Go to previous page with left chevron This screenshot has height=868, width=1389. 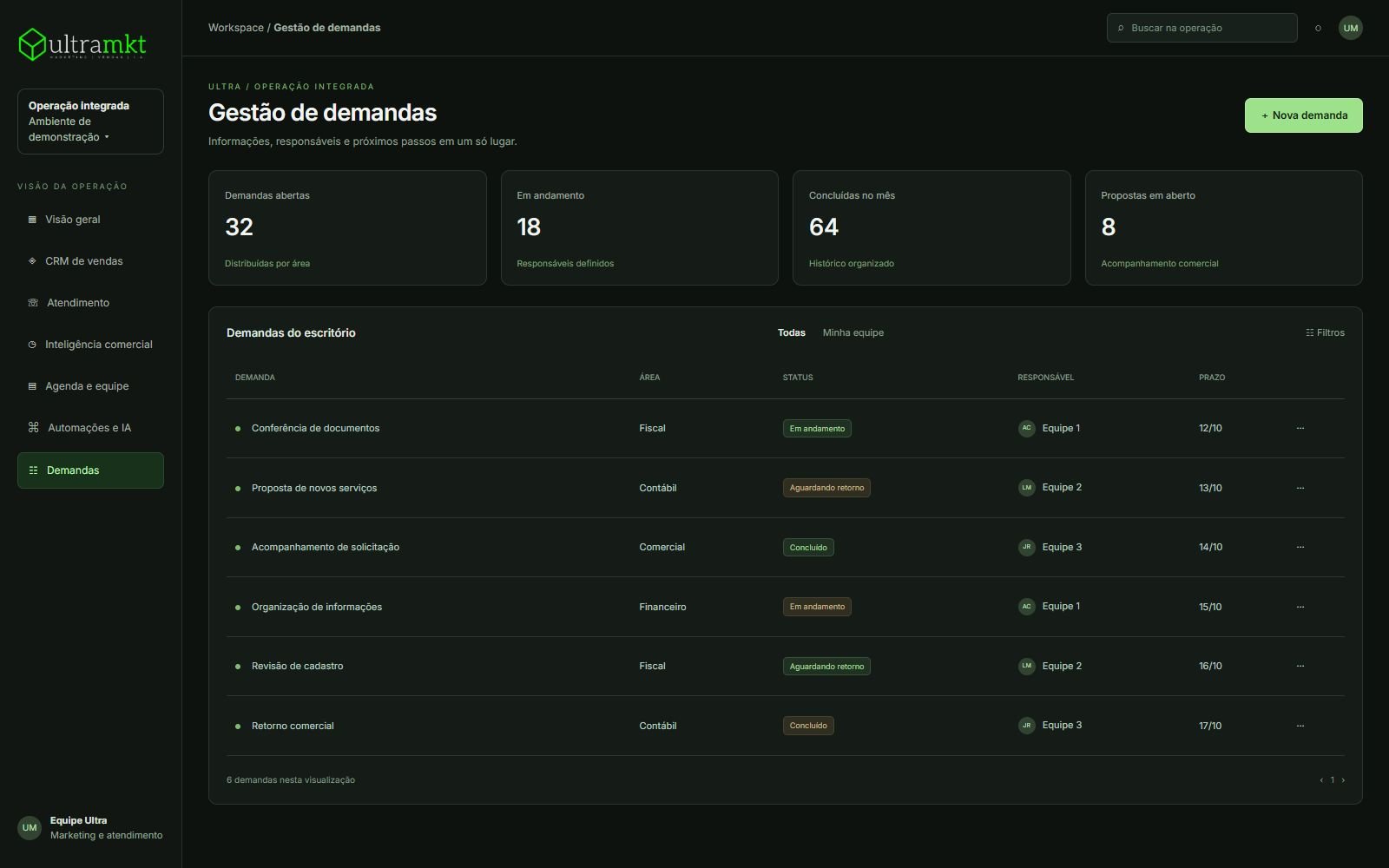pyautogui.click(x=1321, y=780)
